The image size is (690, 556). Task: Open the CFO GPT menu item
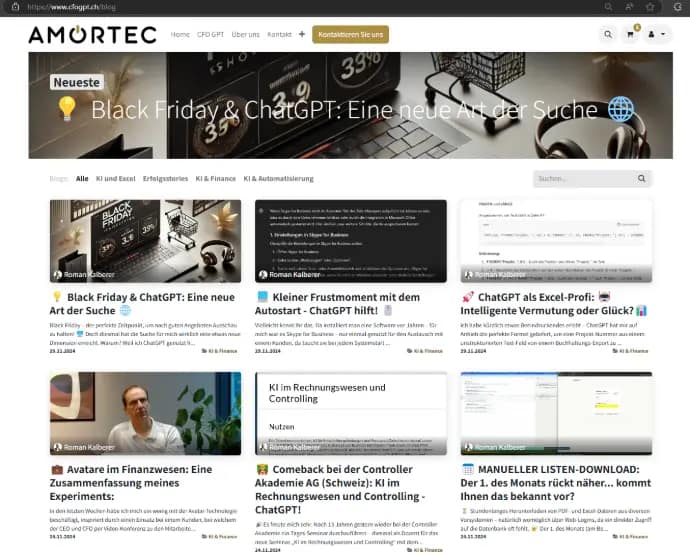tap(211, 34)
